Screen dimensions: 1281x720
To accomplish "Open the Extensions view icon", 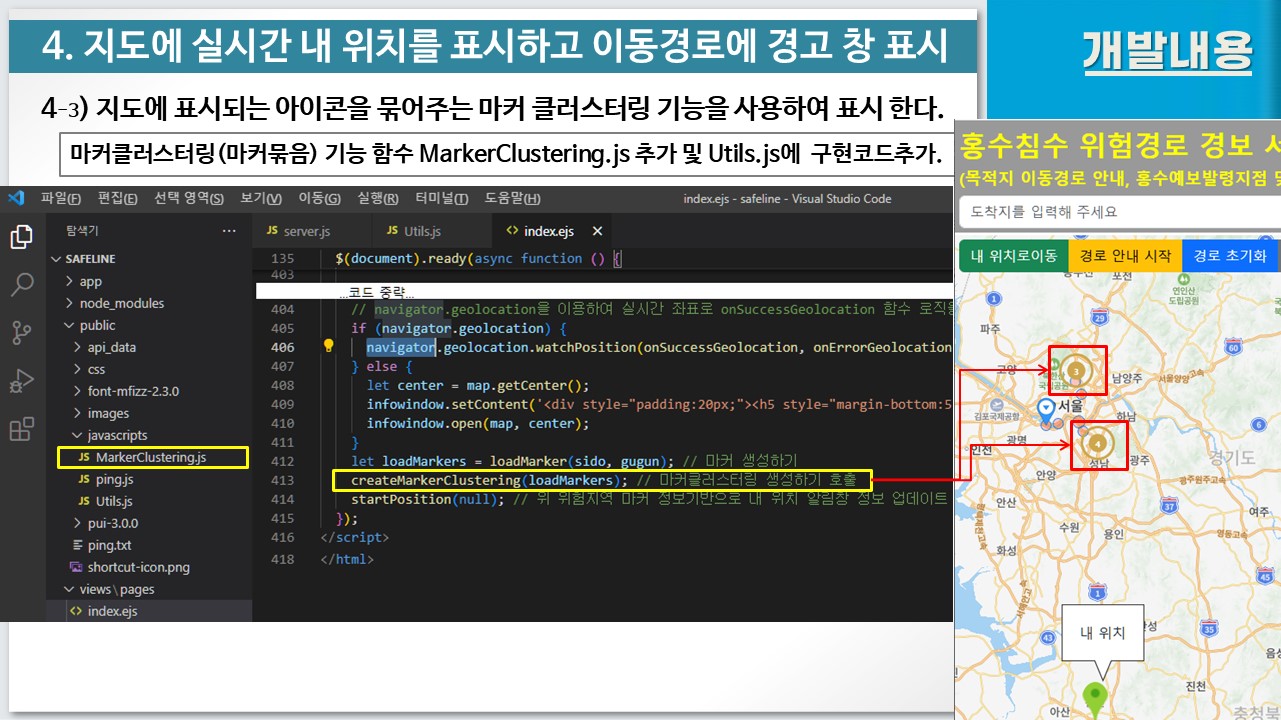I will point(21,429).
